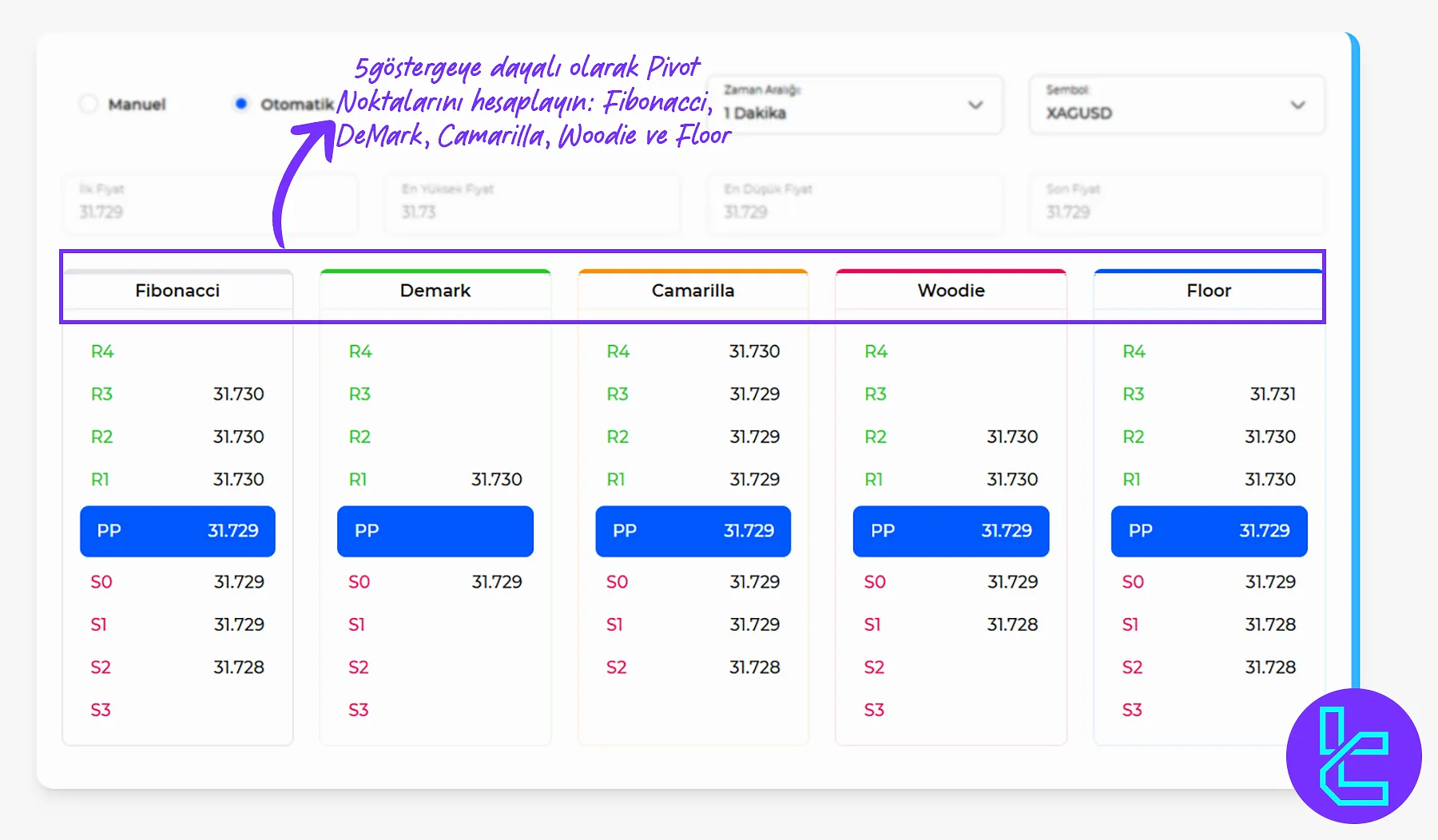Click the PP button in the Woodie column

(950, 531)
